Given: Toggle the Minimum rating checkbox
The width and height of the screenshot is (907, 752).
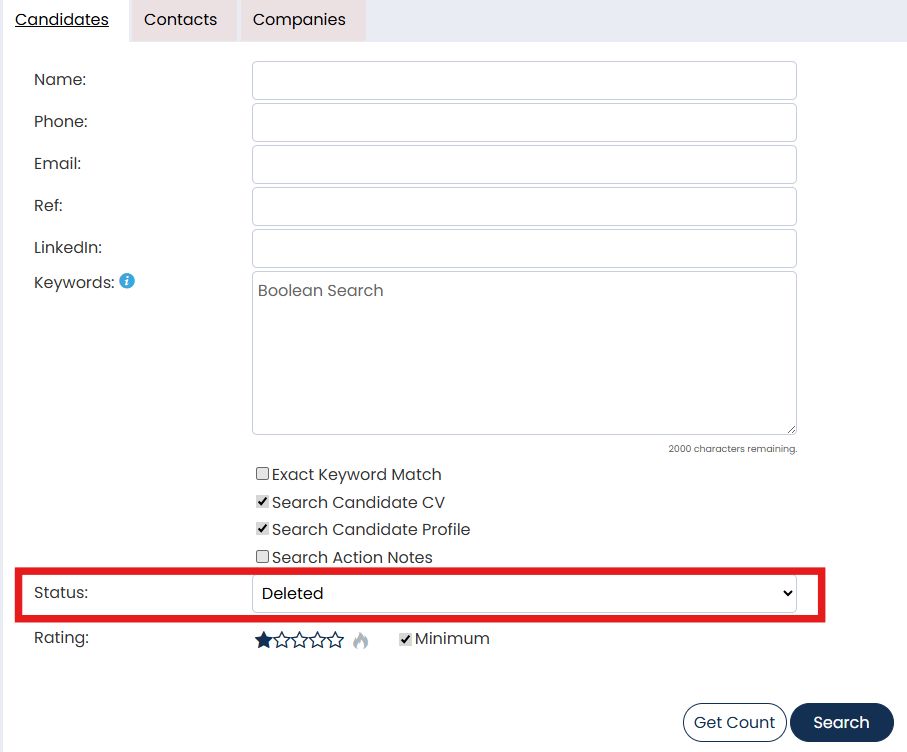Looking at the screenshot, I should (x=405, y=639).
